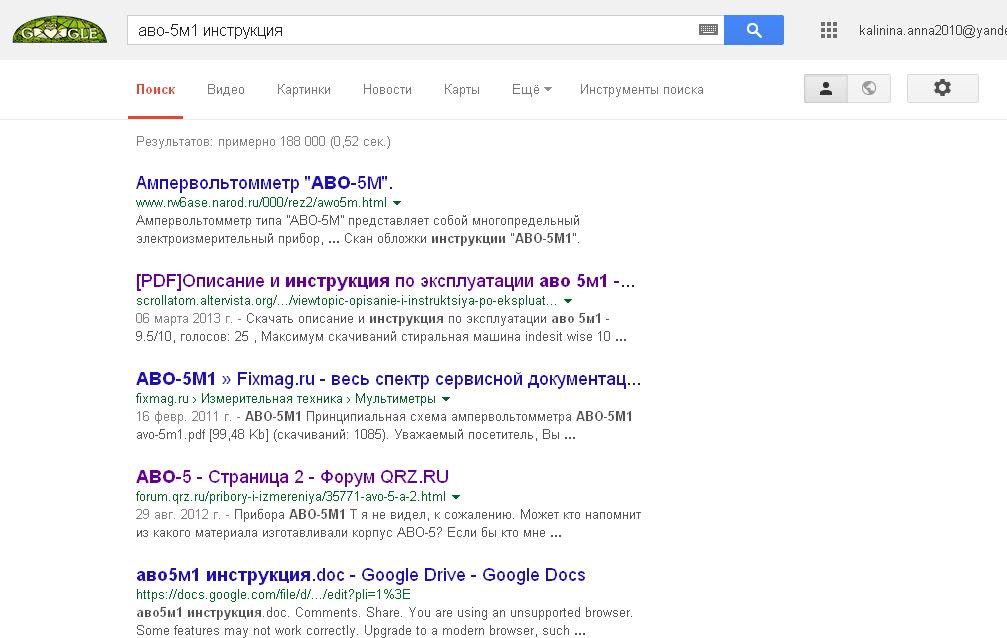
Task: Click the blue magnifier search button
Action: point(753,30)
